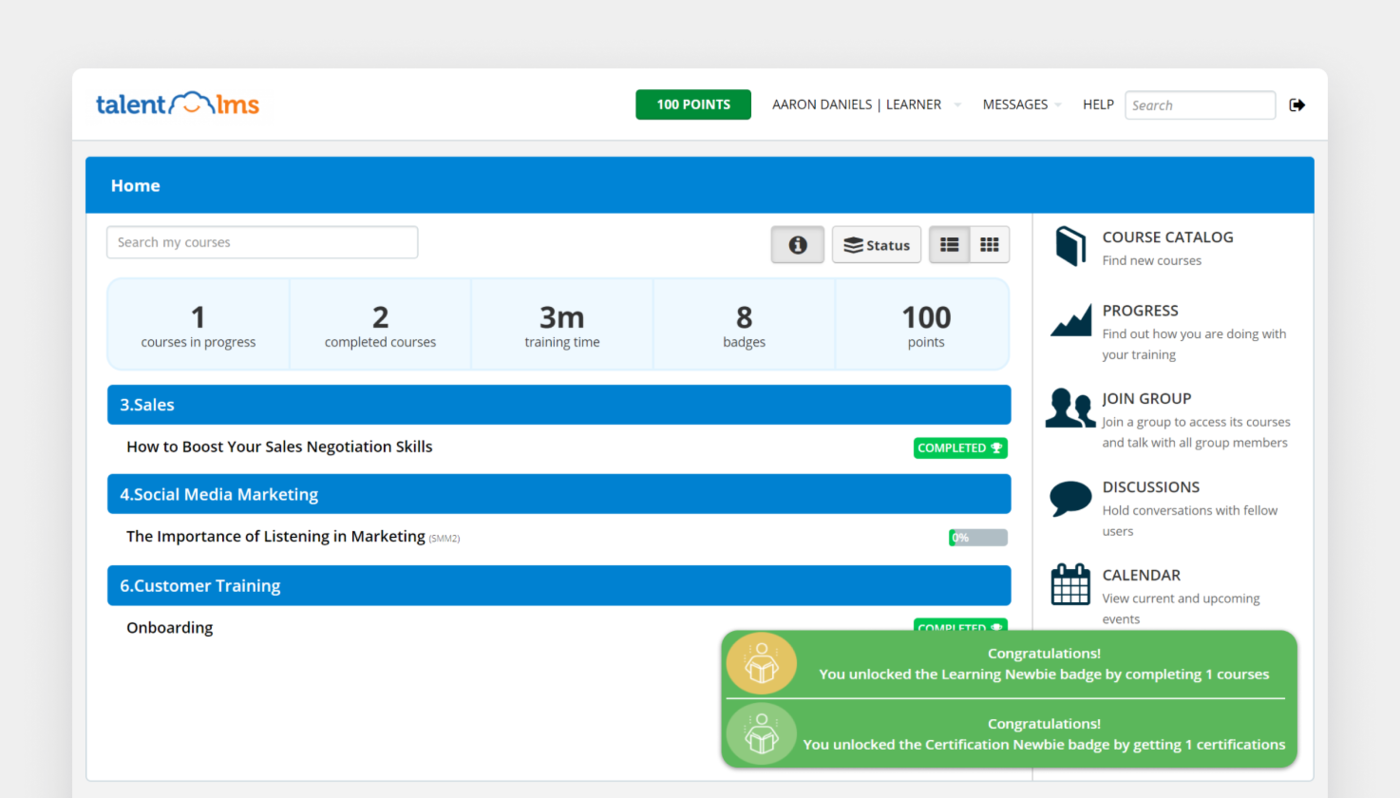
Task: Click the trophy icon on Sales course
Action: [x=996, y=448]
